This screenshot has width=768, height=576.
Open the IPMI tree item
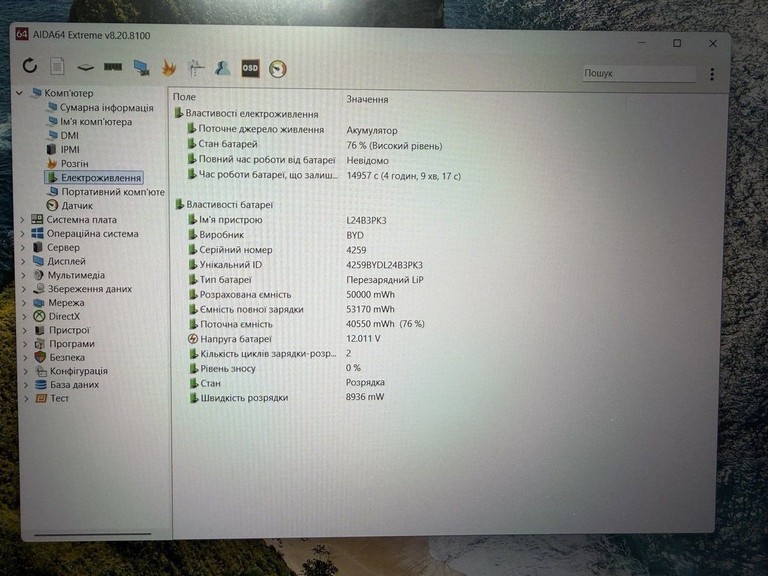(x=63, y=149)
